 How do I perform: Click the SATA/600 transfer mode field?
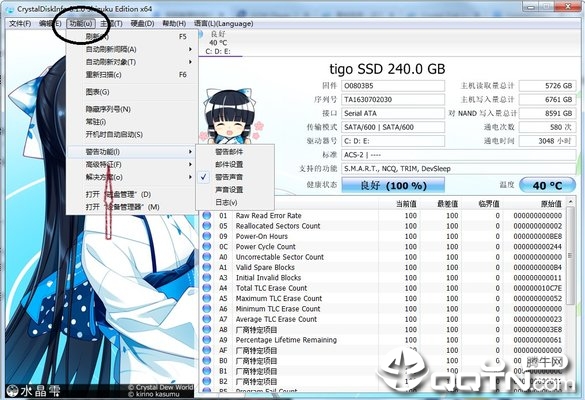pyautogui.click(x=393, y=127)
